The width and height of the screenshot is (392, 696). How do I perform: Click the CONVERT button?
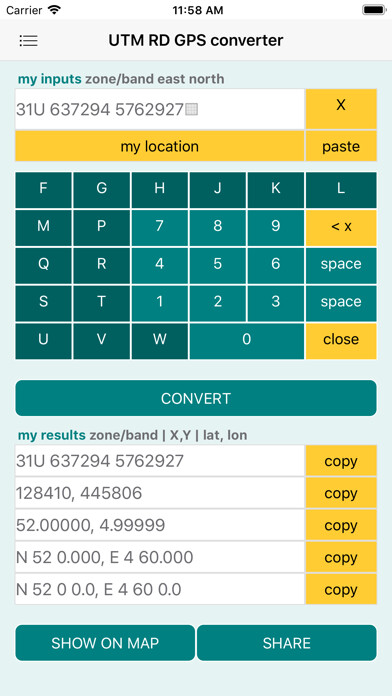coord(196,398)
